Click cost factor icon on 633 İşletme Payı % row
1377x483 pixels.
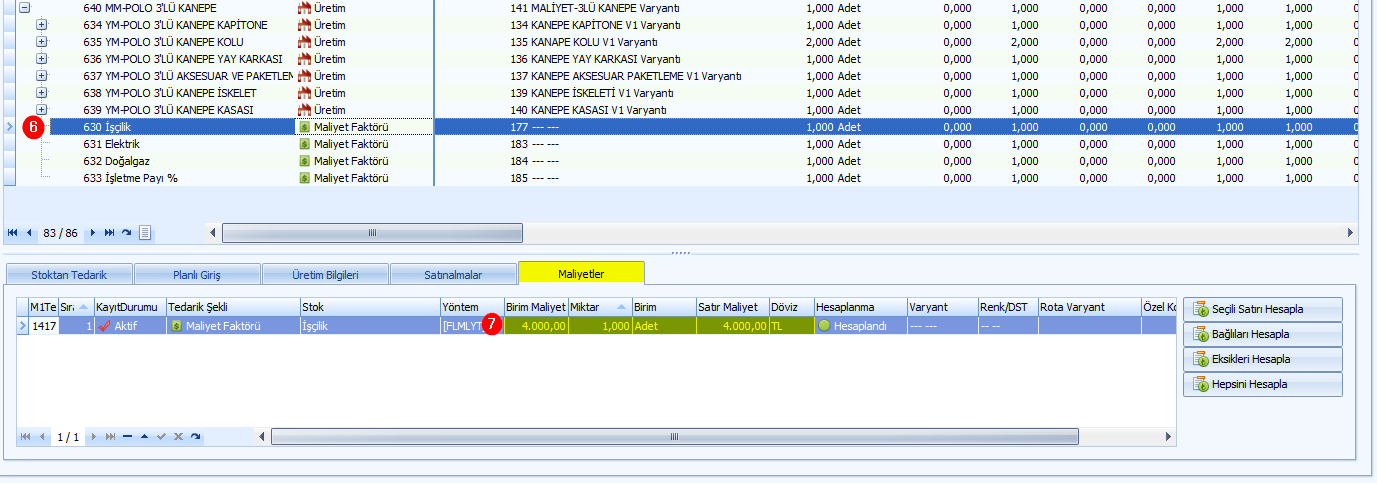click(x=305, y=178)
